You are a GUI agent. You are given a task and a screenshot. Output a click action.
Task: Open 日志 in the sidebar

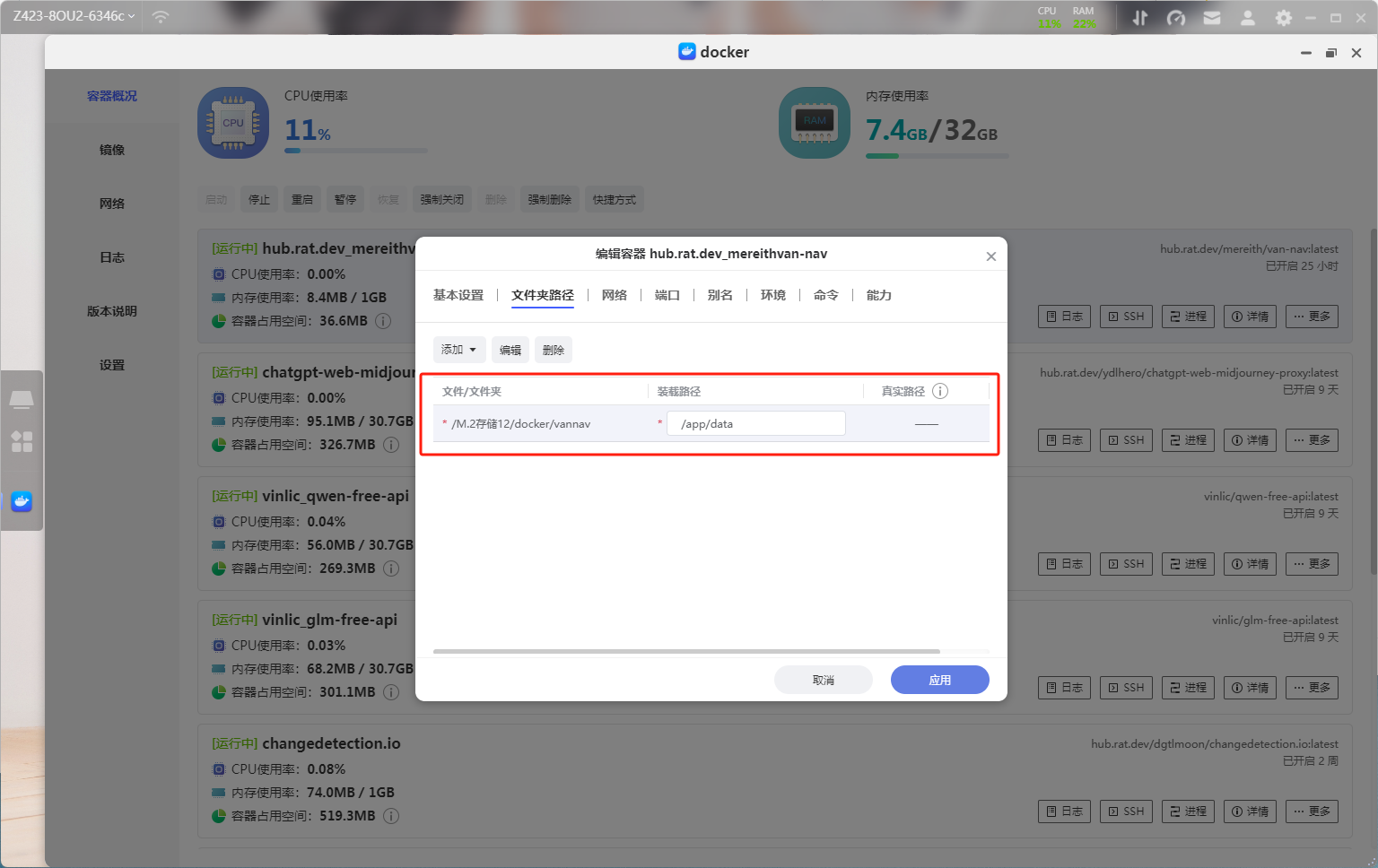(x=112, y=257)
